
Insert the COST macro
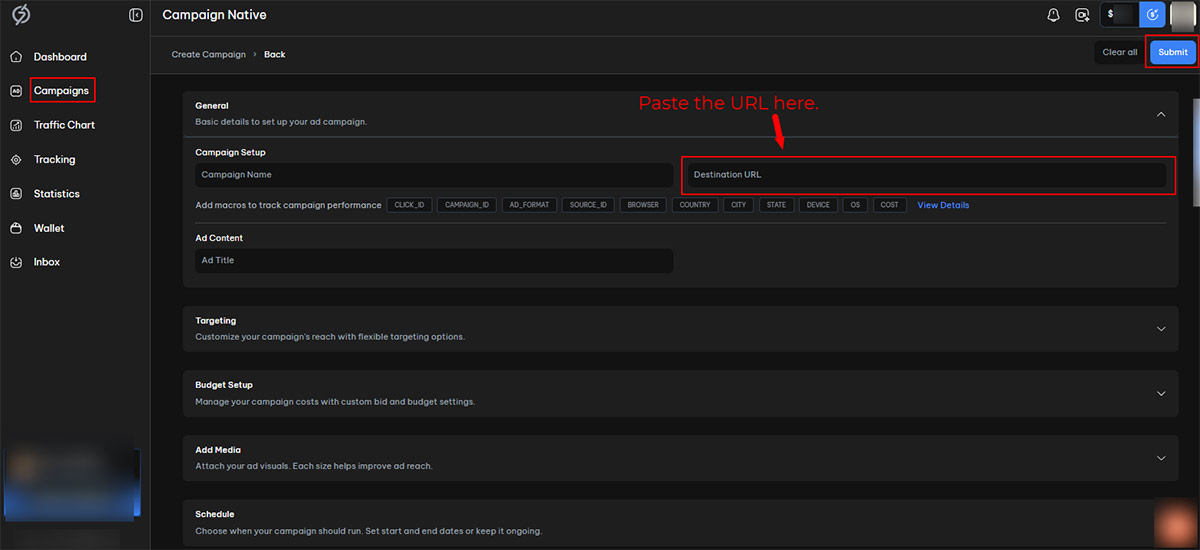click(890, 205)
